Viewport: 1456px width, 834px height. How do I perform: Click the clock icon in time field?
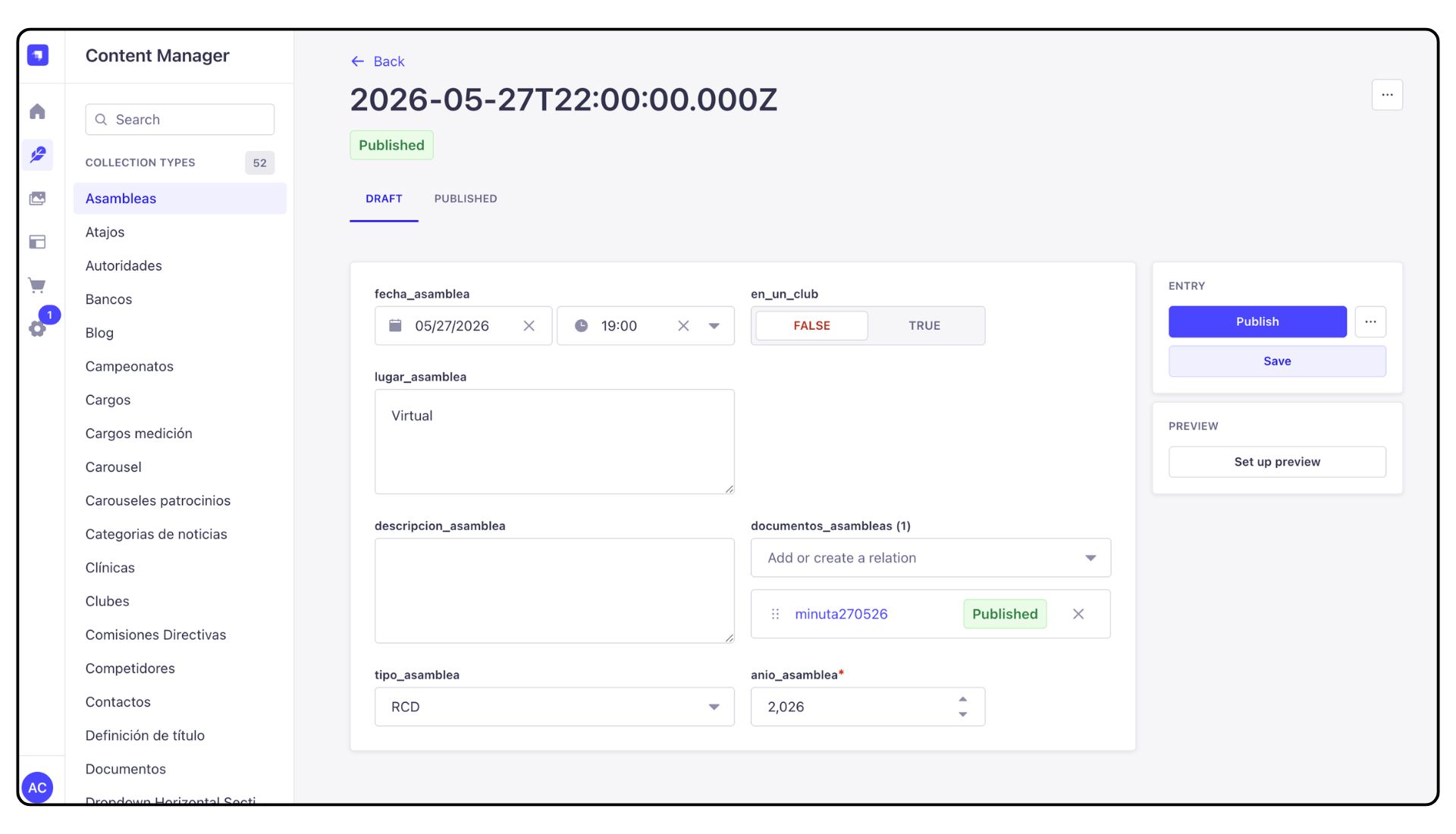coord(581,326)
